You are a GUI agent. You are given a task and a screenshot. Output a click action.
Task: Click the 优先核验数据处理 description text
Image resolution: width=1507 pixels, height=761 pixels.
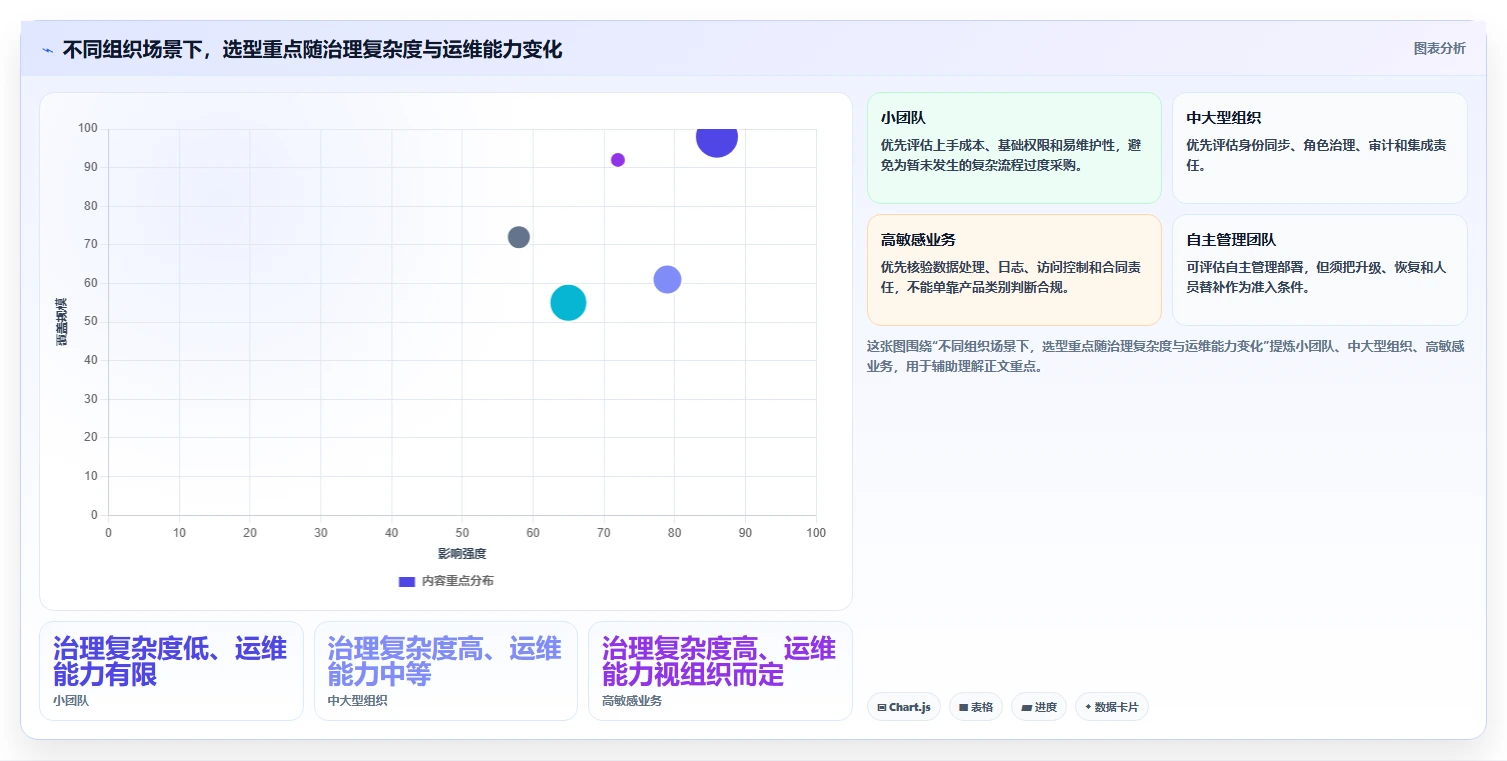(1011, 277)
